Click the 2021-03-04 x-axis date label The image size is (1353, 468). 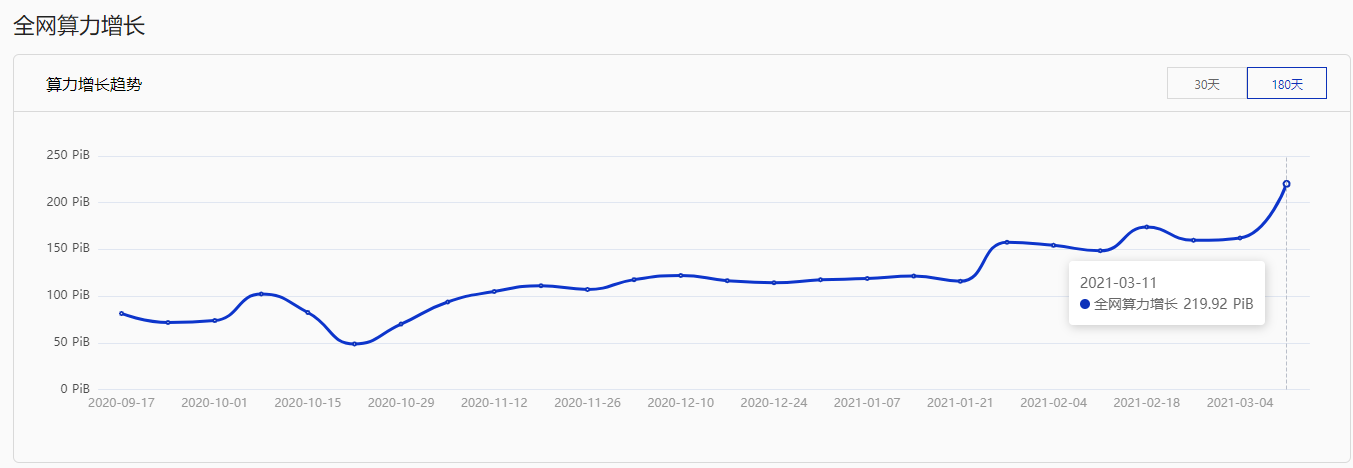[x=1240, y=403]
